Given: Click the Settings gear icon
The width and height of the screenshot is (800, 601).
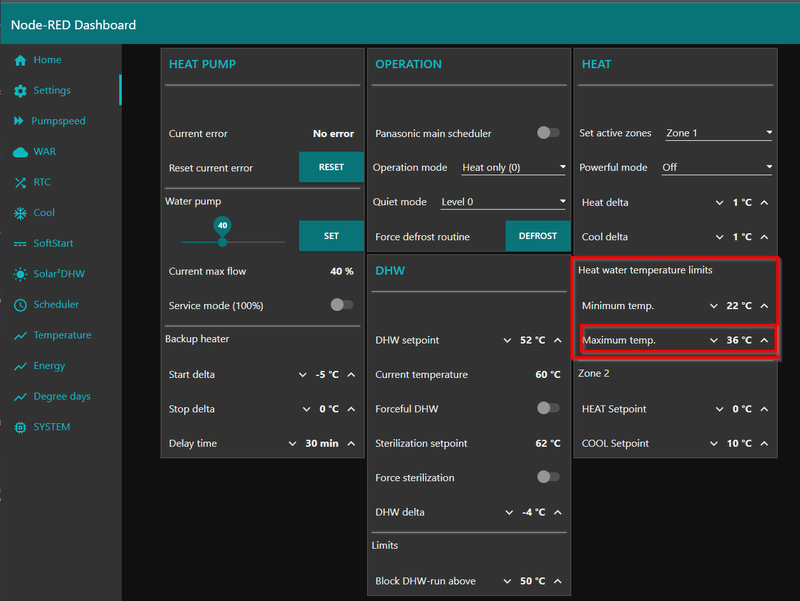Looking at the screenshot, I should click(x=20, y=91).
